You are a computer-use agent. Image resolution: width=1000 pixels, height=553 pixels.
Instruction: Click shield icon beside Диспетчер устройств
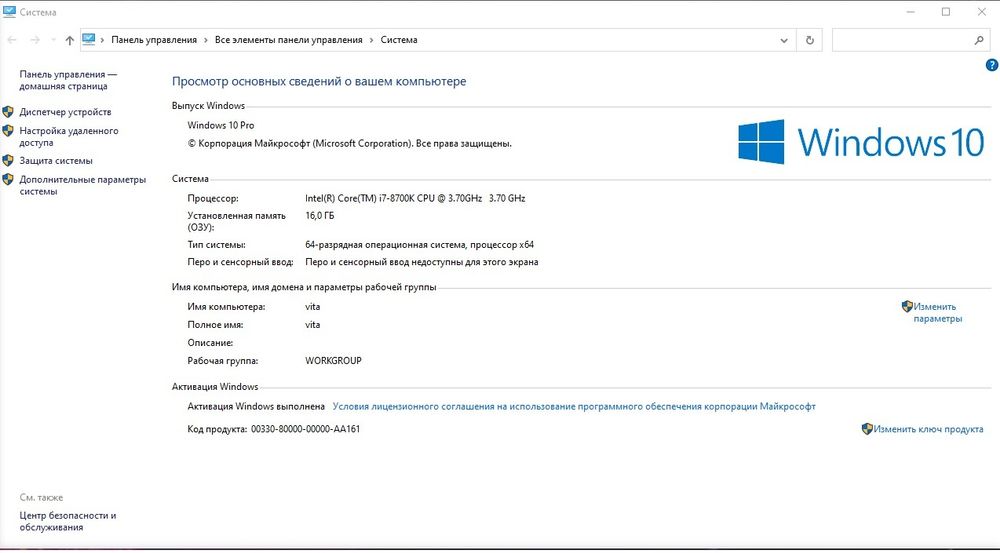[x=8, y=112]
